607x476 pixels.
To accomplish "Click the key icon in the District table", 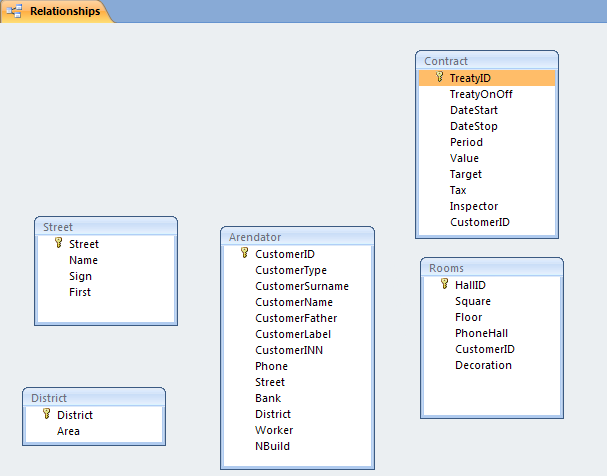I will [46, 414].
